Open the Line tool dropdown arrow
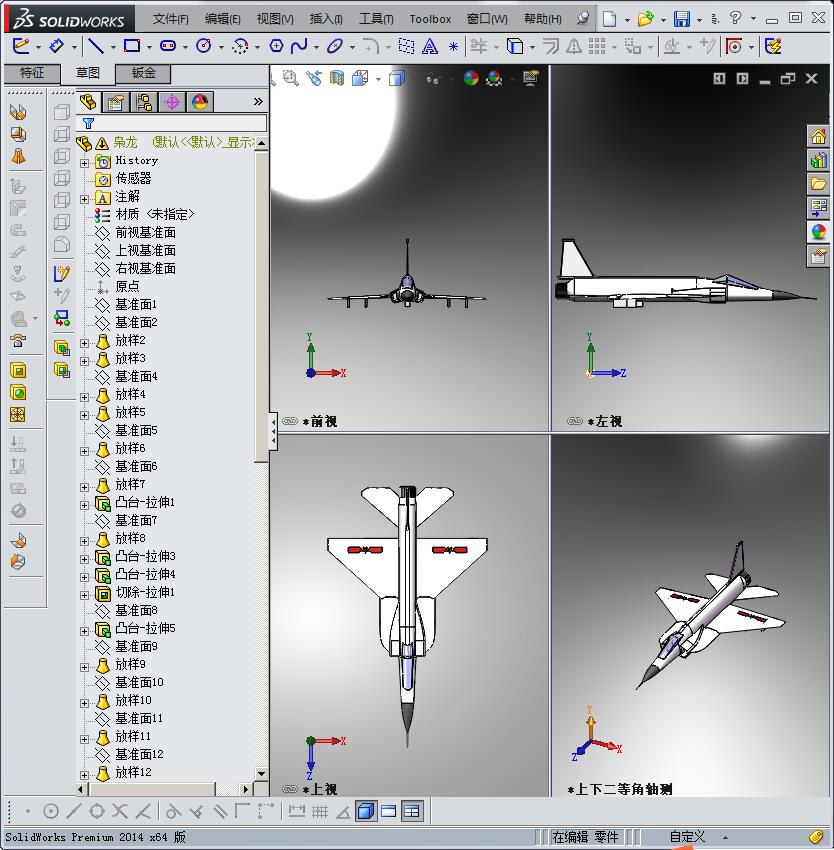The height and width of the screenshot is (850, 834). 113,47
